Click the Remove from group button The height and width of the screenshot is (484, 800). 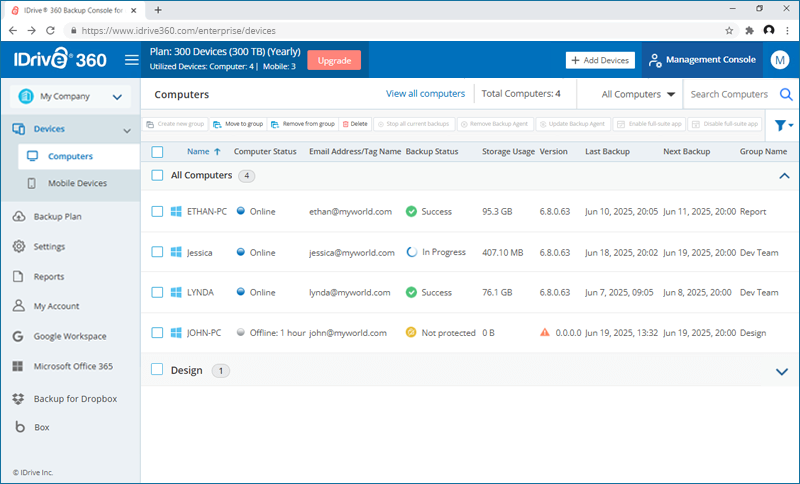pyautogui.click(x=303, y=124)
